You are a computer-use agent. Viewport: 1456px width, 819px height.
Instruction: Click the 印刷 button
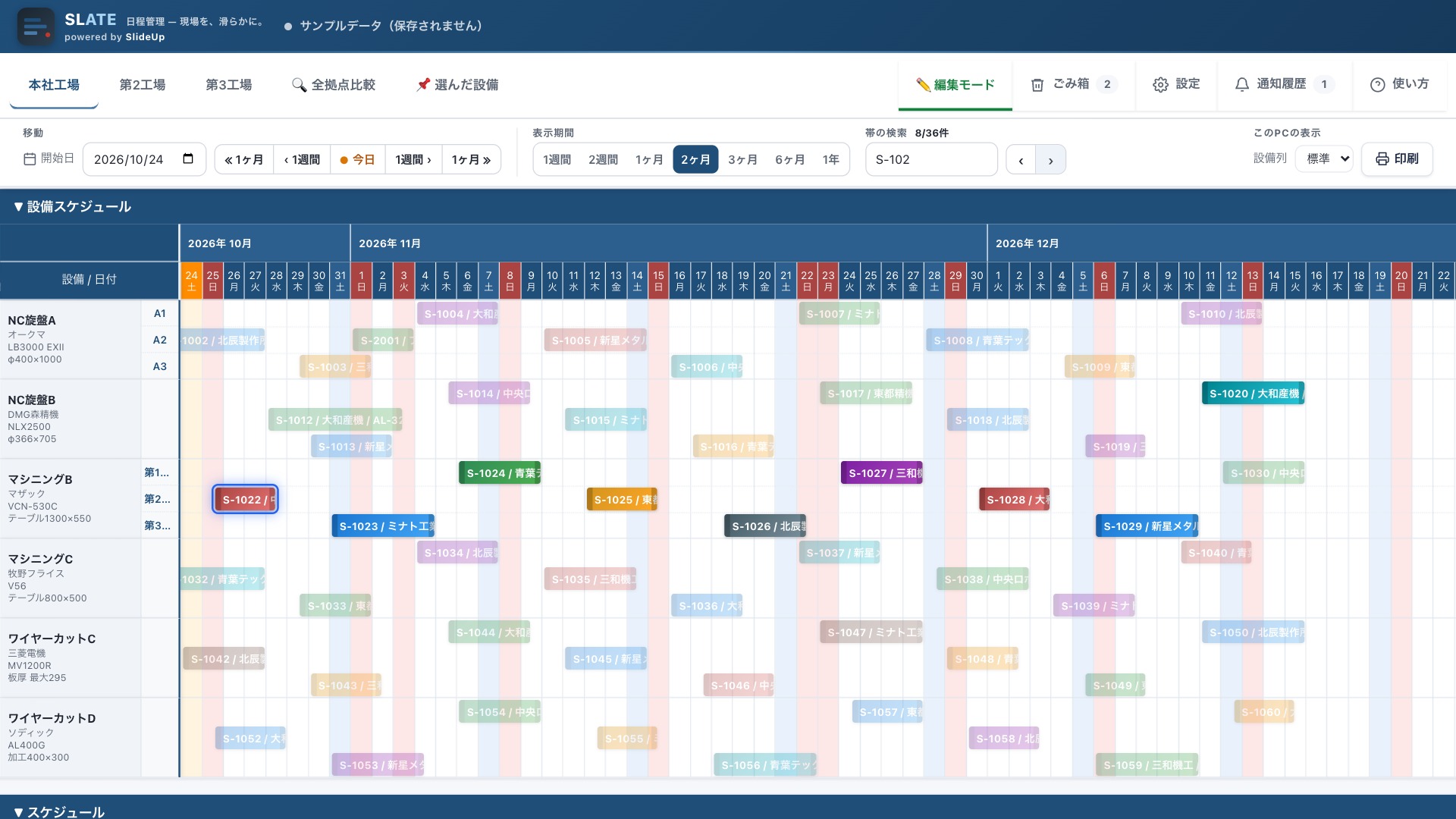[x=1397, y=158]
